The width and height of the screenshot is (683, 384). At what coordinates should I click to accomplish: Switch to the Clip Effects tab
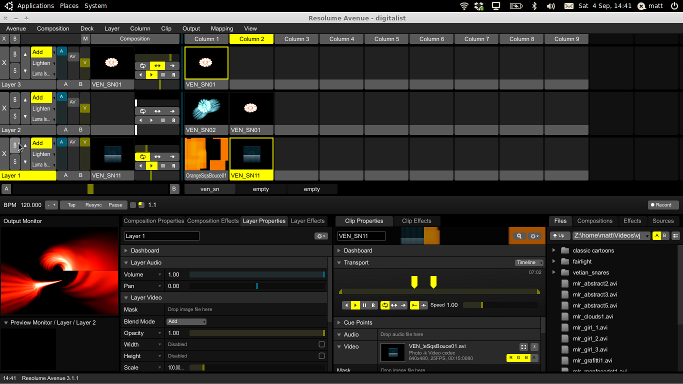coord(416,221)
